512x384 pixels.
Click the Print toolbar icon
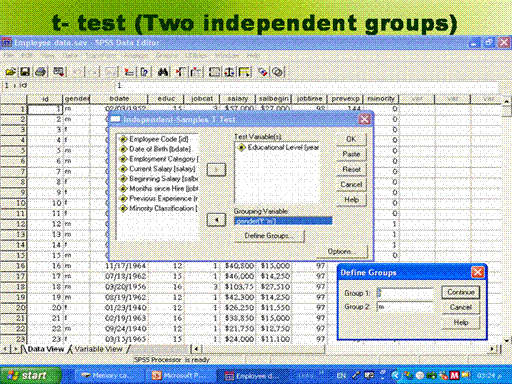coord(41,72)
